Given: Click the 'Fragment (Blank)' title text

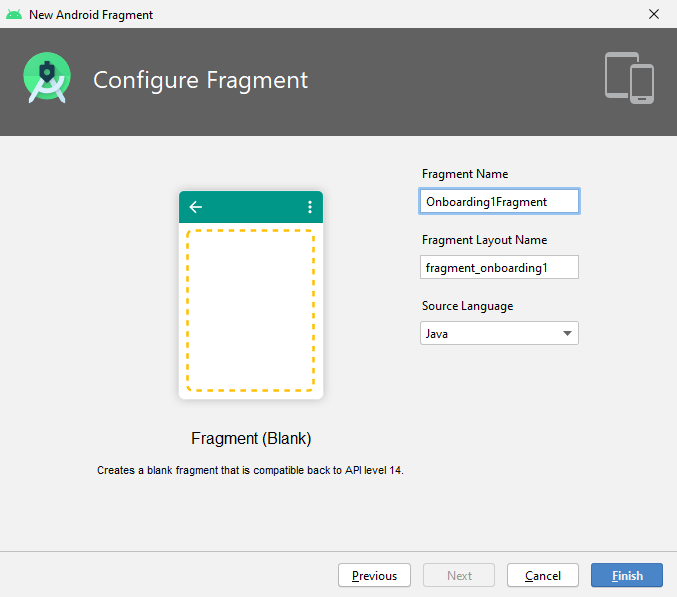Looking at the screenshot, I should pyautogui.click(x=251, y=439).
